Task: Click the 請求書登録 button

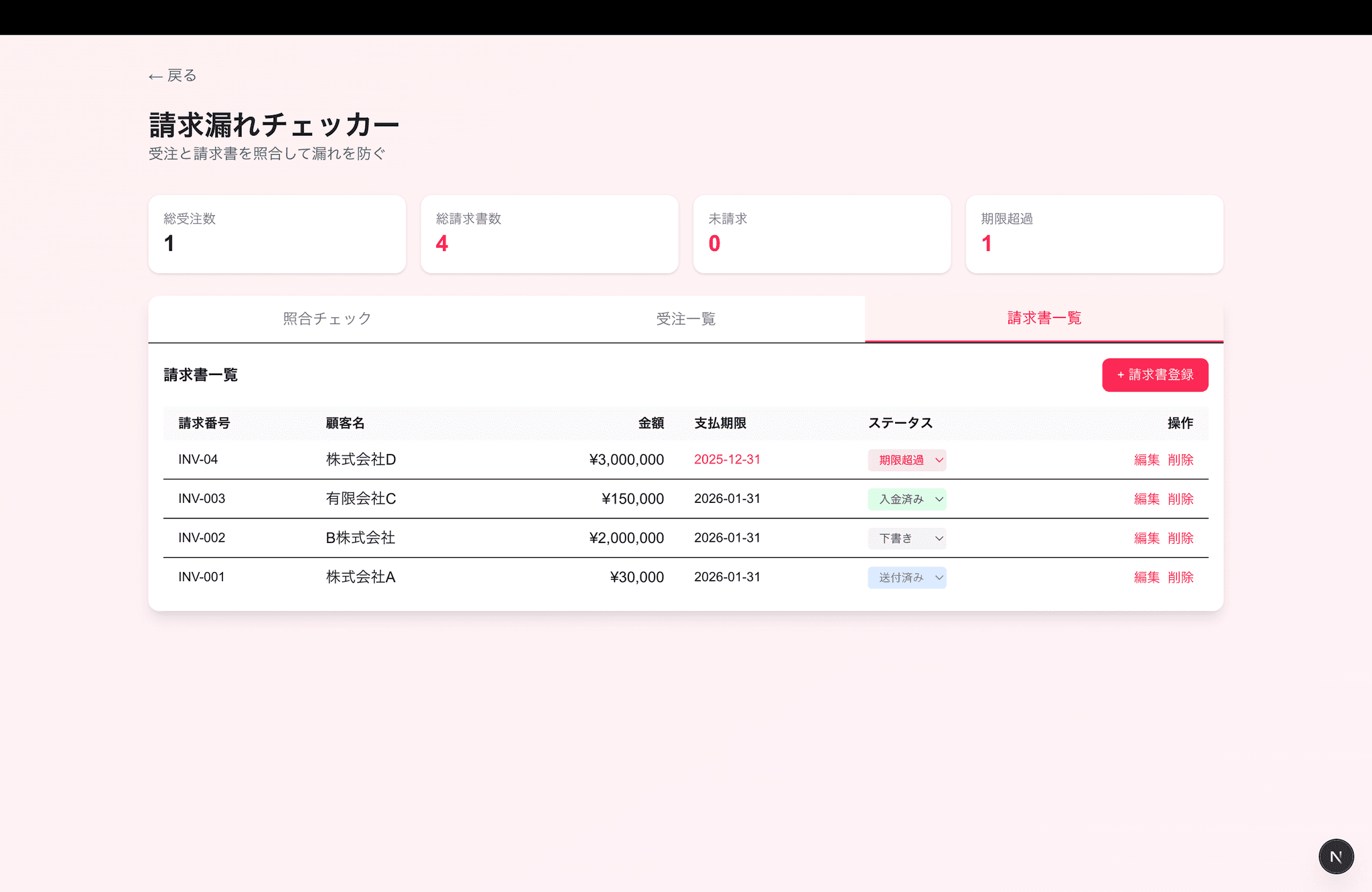Action: click(1154, 375)
